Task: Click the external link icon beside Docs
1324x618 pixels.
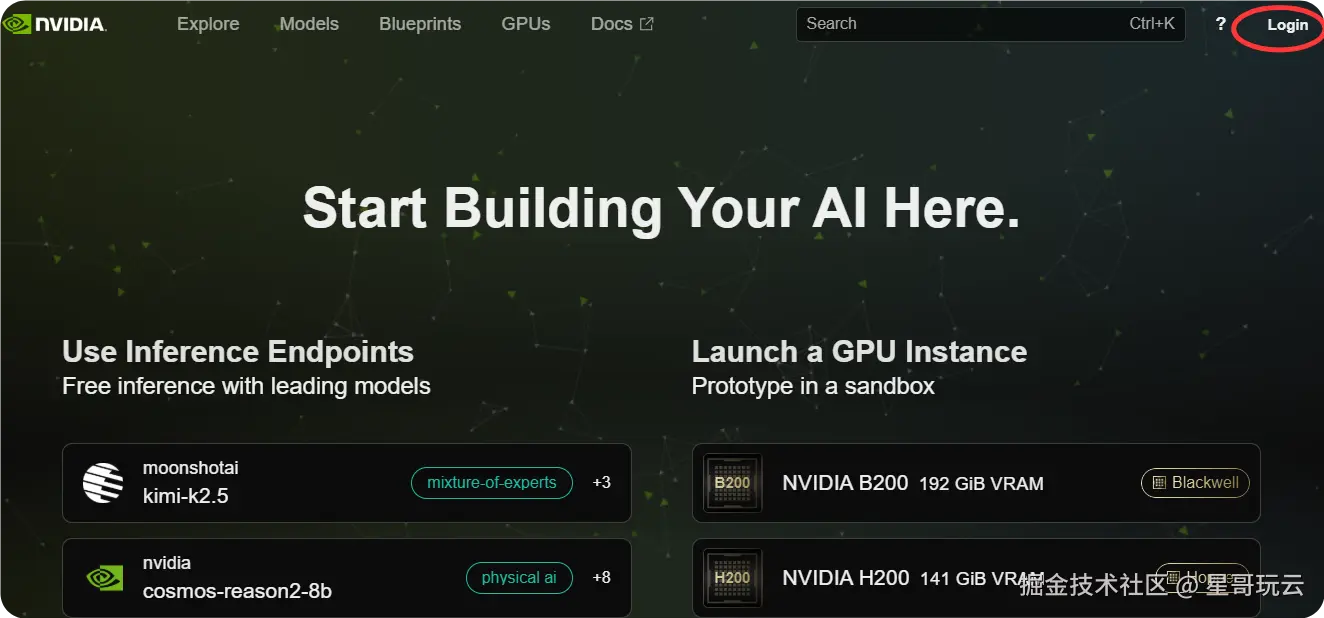Action: click(x=647, y=24)
